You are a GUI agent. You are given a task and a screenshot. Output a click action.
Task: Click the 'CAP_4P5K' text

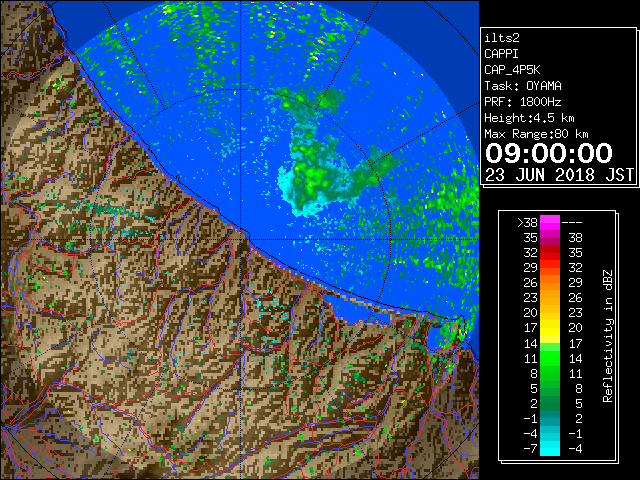(512, 70)
